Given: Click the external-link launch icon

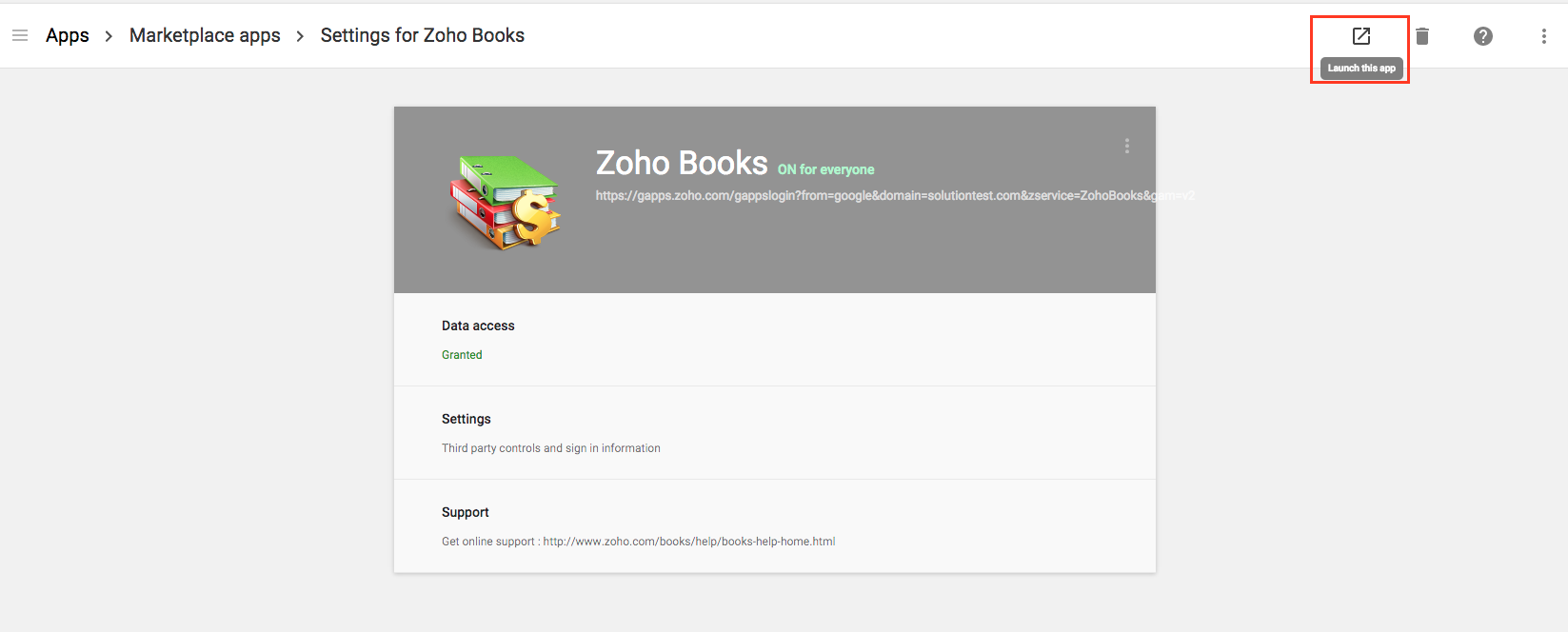Looking at the screenshot, I should tap(1360, 36).
